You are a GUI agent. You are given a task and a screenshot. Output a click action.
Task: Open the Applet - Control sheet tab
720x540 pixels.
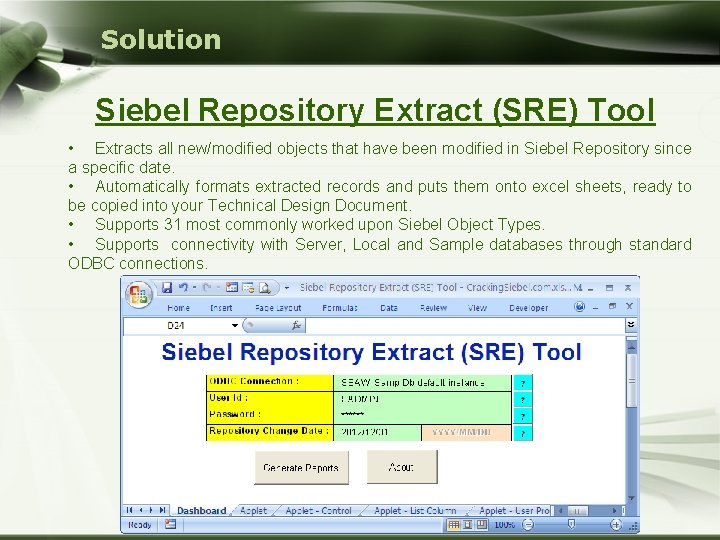coord(318,511)
